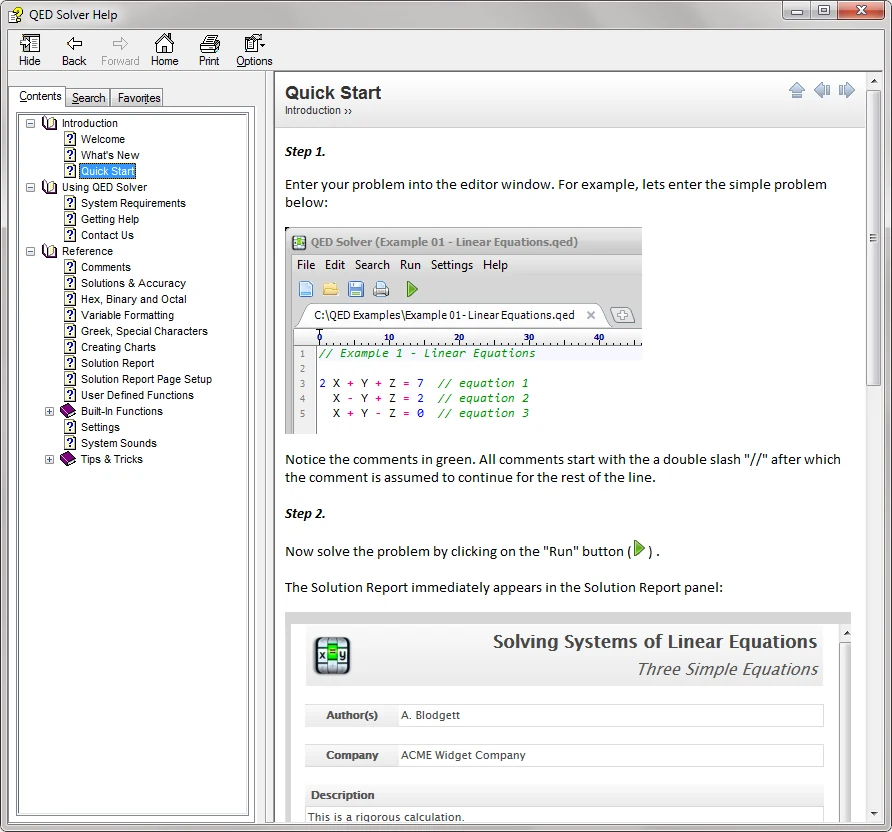Click the printer icon in example toolbar

pyautogui.click(x=381, y=289)
